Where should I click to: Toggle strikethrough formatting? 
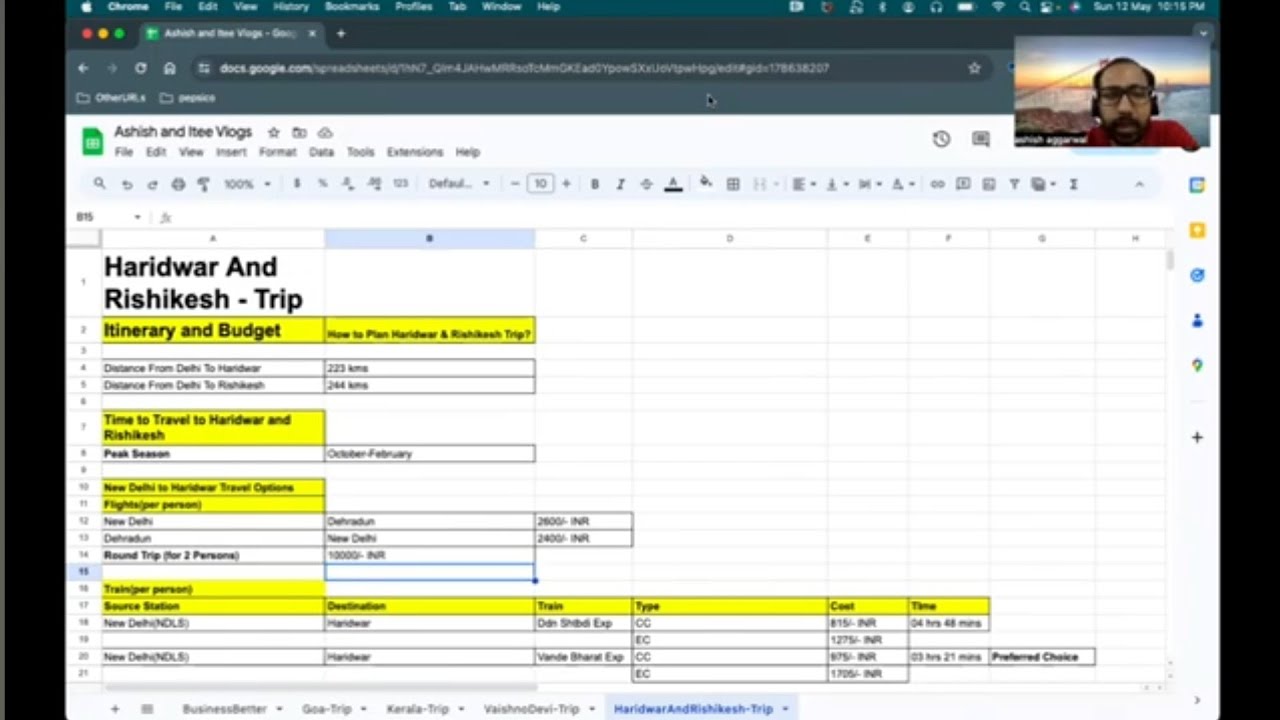click(x=646, y=184)
